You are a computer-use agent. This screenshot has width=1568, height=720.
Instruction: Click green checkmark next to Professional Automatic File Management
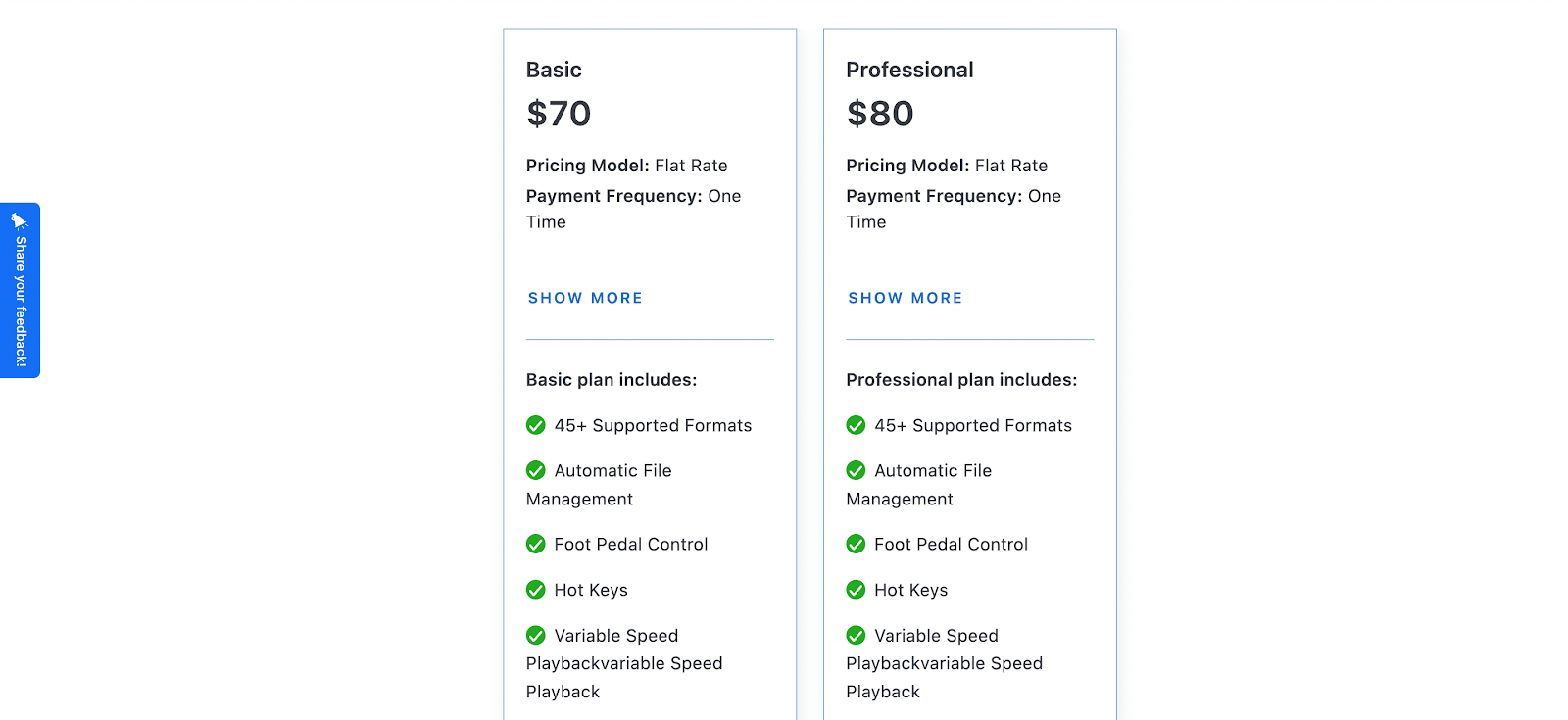pos(856,470)
